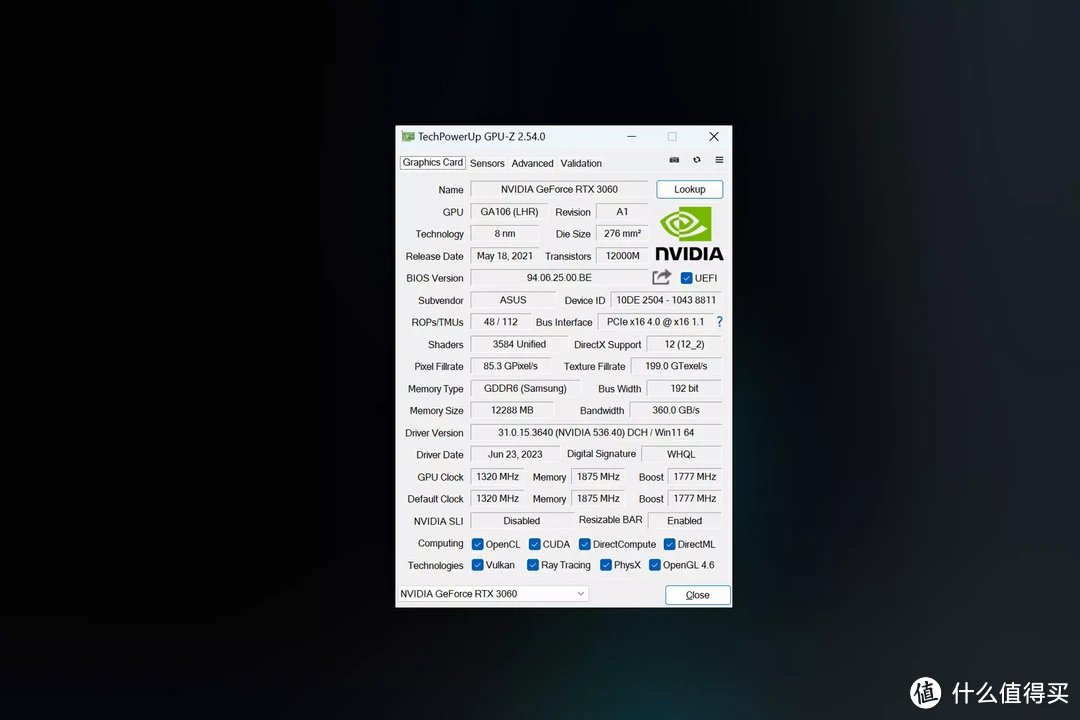Click the Texture Fillrate field 199.0 GTexel/s
1080x720 pixels.
[676, 366]
